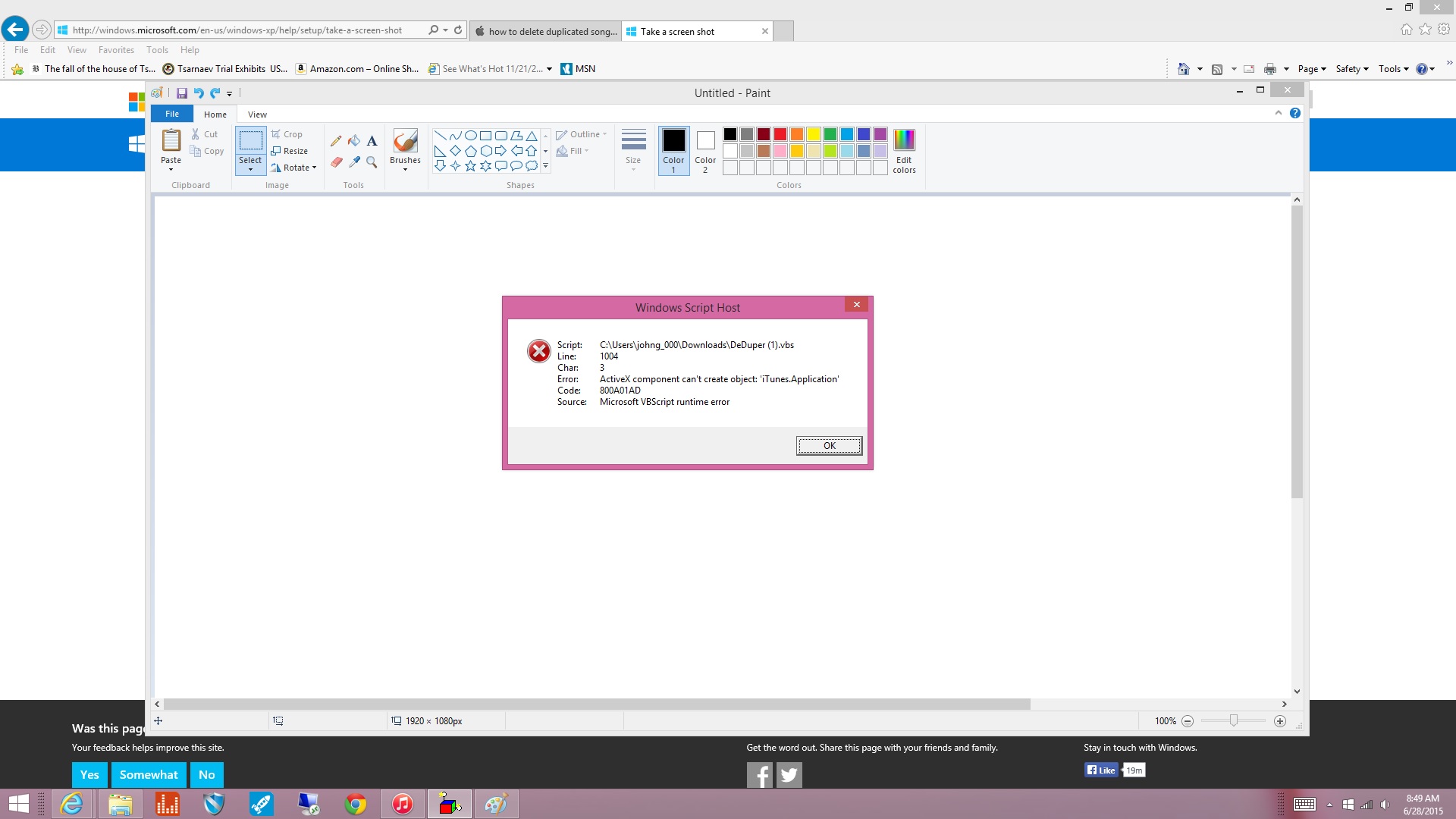Click OK in Windows Script Host dialog
The width and height of the screenshot is (1456, 819).
click(829, 446)
